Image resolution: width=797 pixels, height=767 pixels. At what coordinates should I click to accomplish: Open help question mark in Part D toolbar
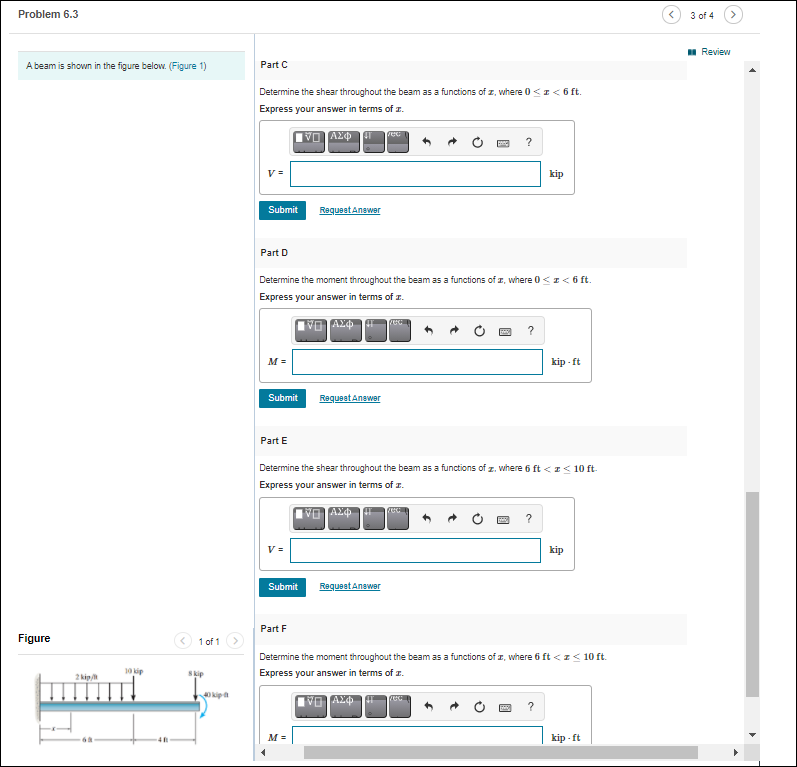coord(531,330)
